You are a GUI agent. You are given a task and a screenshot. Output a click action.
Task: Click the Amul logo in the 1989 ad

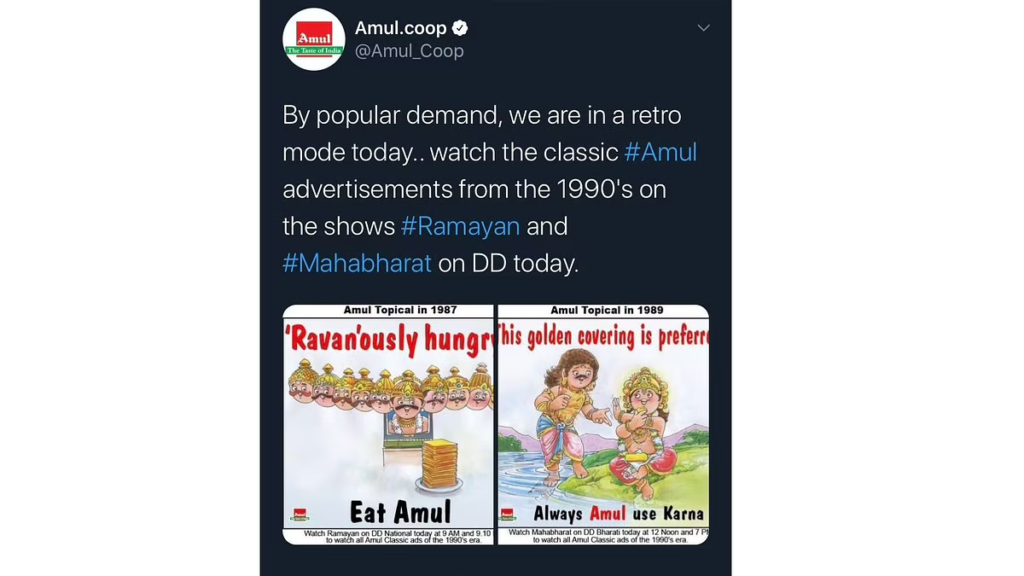[x=508, y=515]
